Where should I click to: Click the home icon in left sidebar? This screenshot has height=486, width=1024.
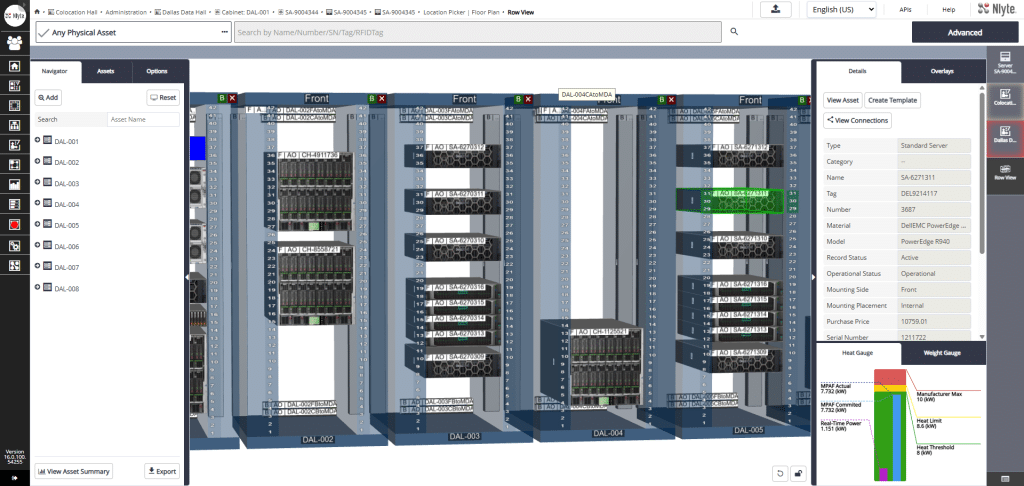(x=15, y=66)
